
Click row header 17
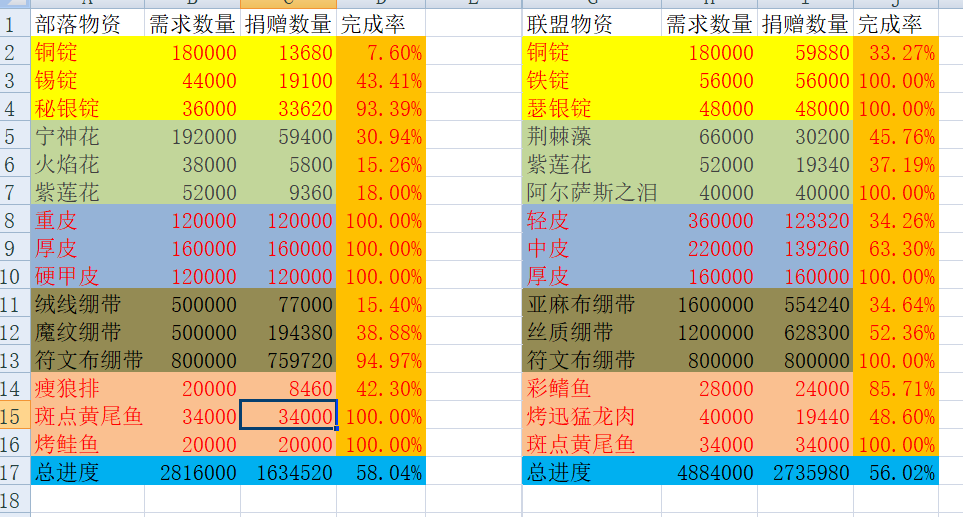click(x=14, y=472)
